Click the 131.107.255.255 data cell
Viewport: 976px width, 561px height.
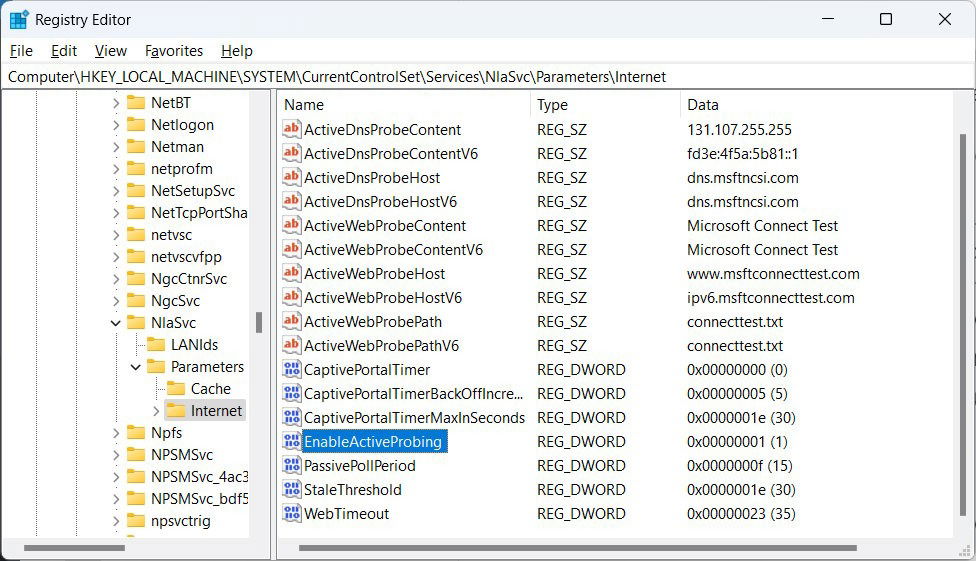coord(739,130)
